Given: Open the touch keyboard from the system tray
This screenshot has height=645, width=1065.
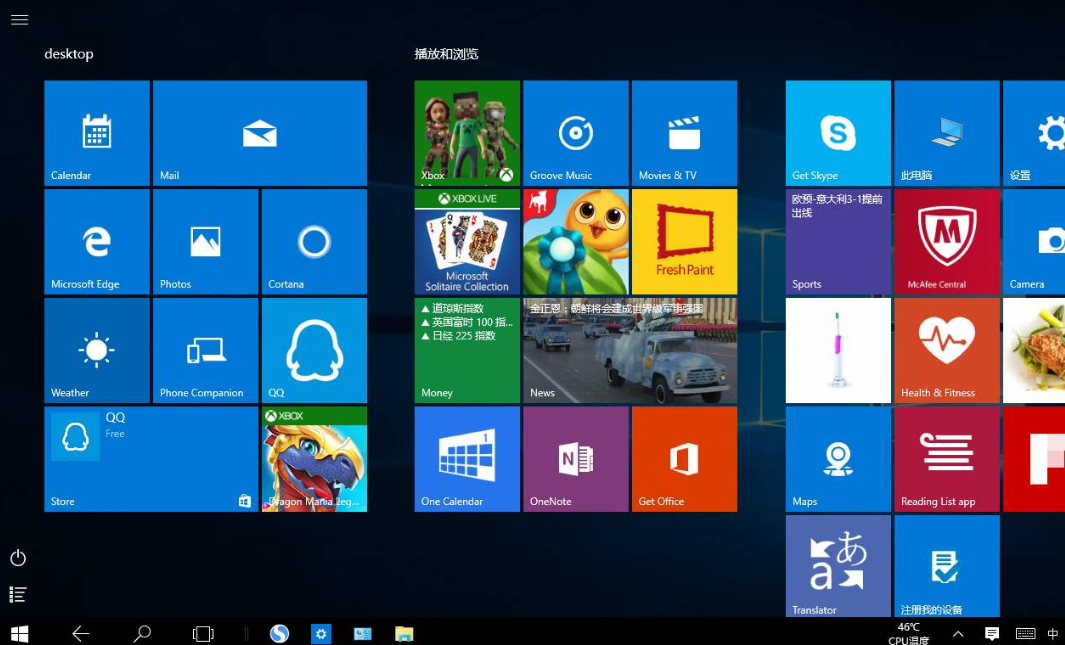Looking at the screenshot, I should (1024, 633).
